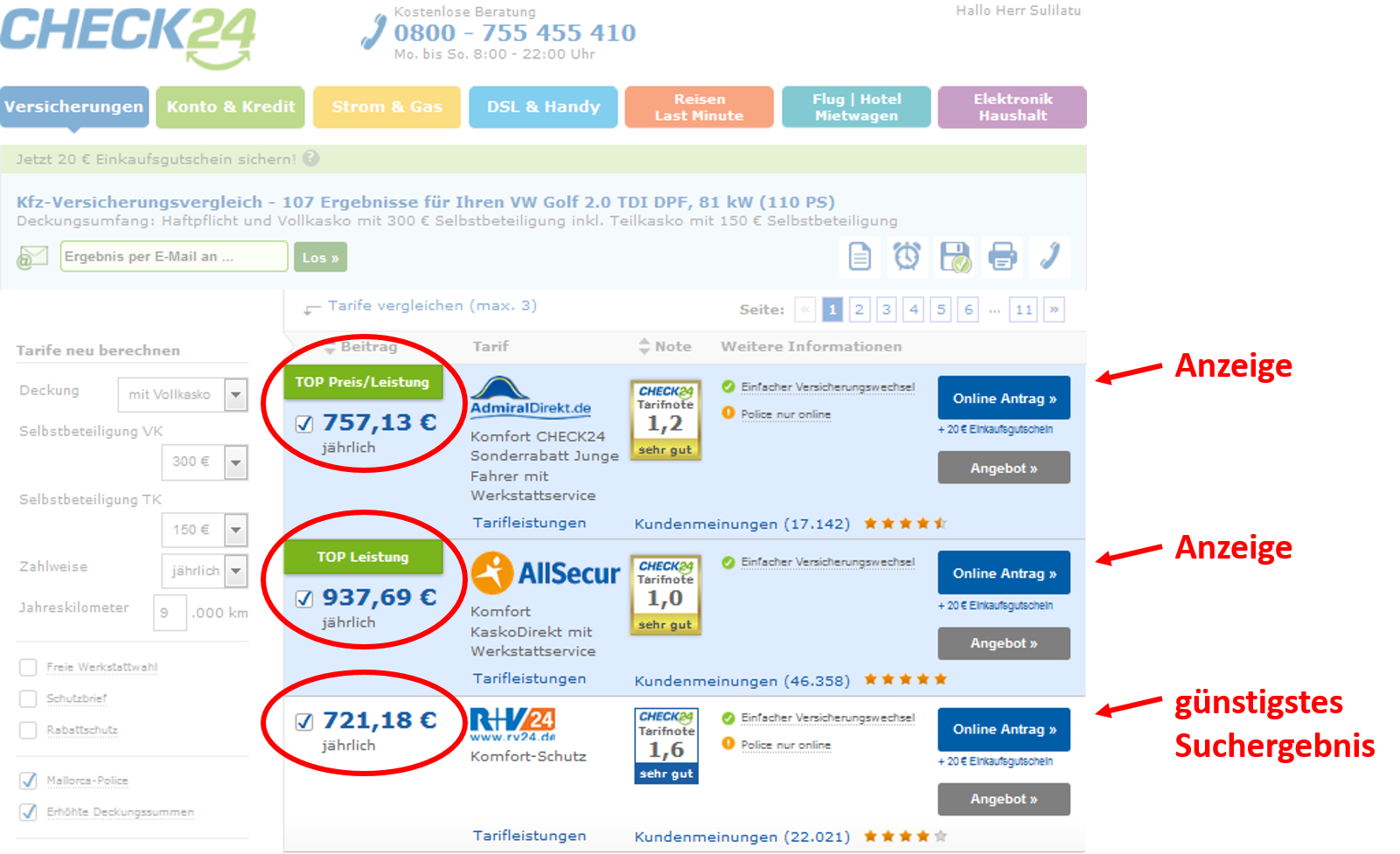The height and width of the screenshot is (854, 1400).
Task: Enable Rabattschutz option
Action: coord(28,731)
